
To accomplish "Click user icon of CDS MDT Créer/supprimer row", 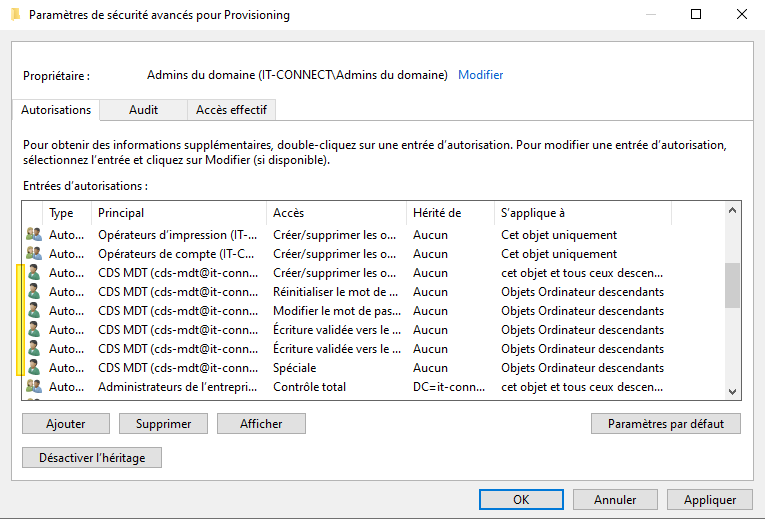I will click(34, 273).
